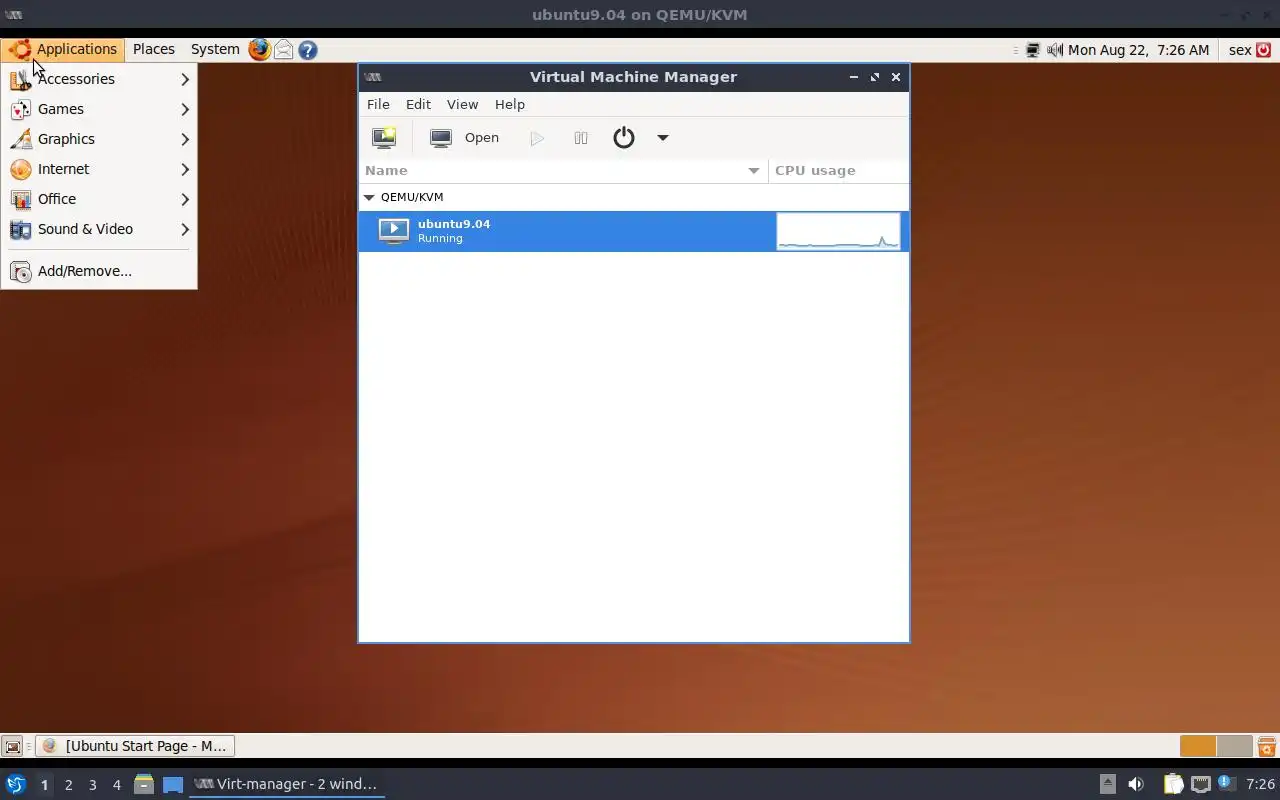Click the CPU usage column header
Screen dimensions: 1280x800
[x=838, y=170]
